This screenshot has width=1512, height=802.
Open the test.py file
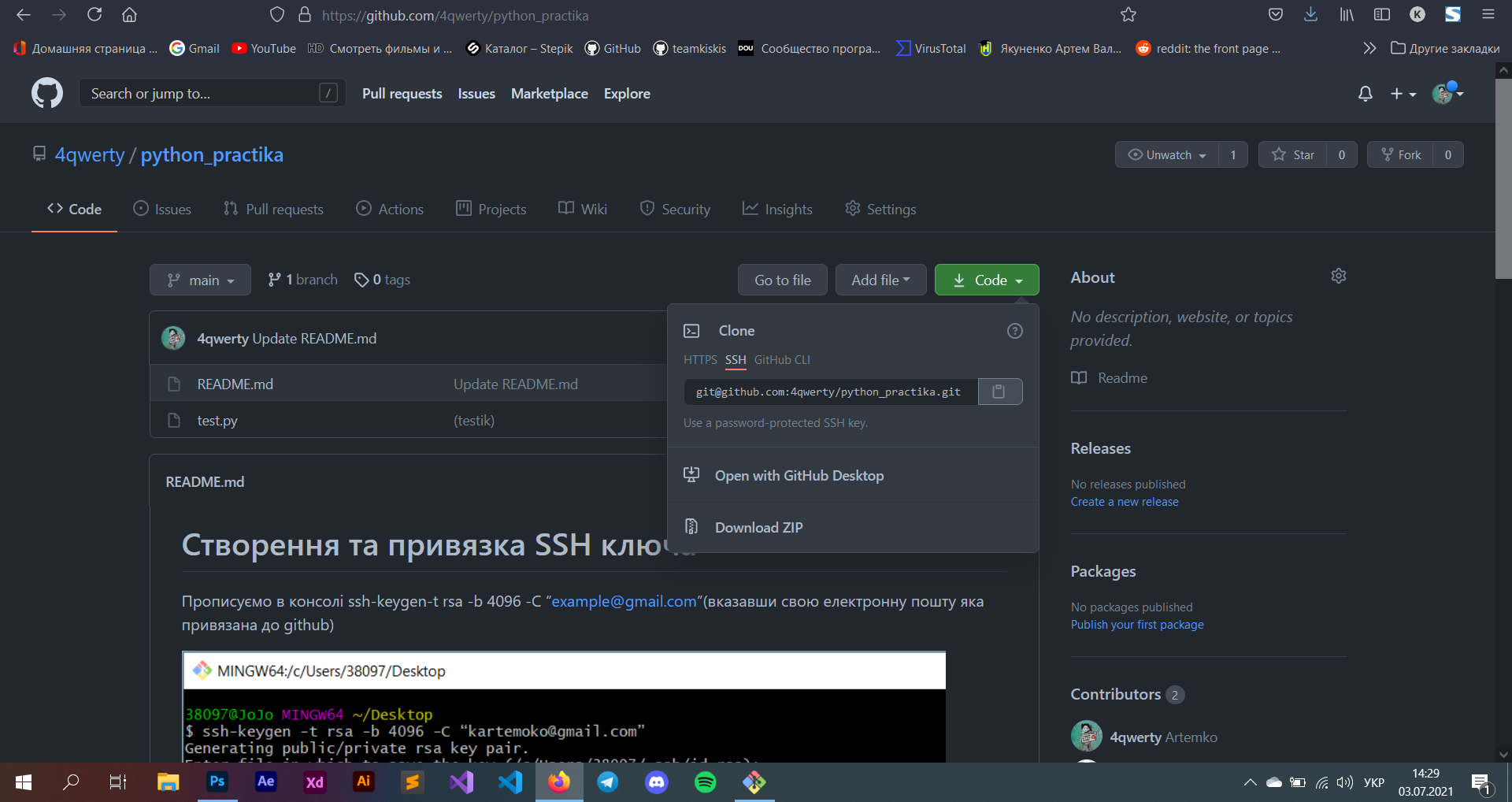(x=217, y=421)
